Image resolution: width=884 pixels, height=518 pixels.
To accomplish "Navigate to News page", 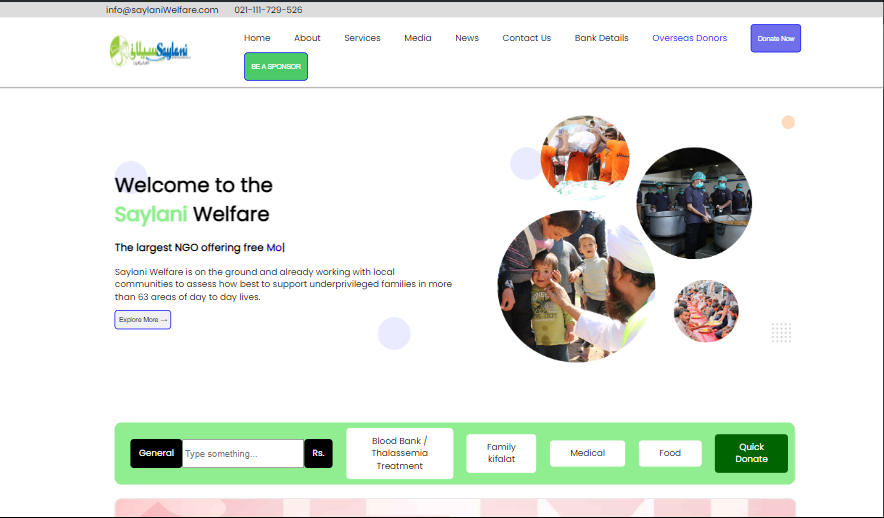I will 467,38.
